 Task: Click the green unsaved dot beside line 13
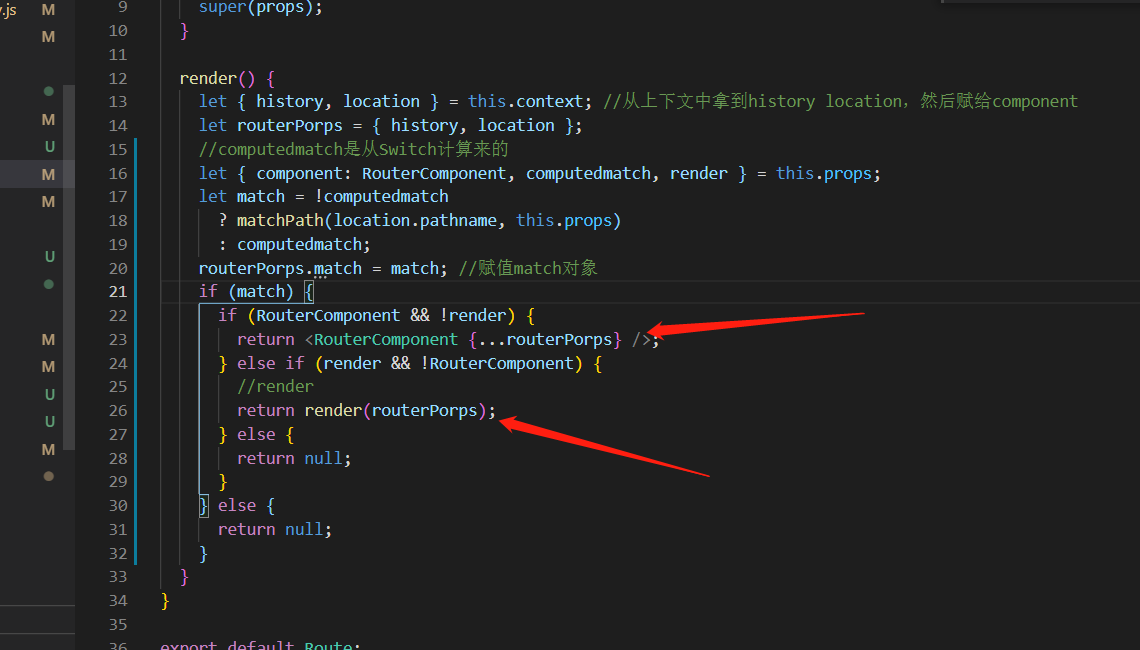(x=48, y=91)
